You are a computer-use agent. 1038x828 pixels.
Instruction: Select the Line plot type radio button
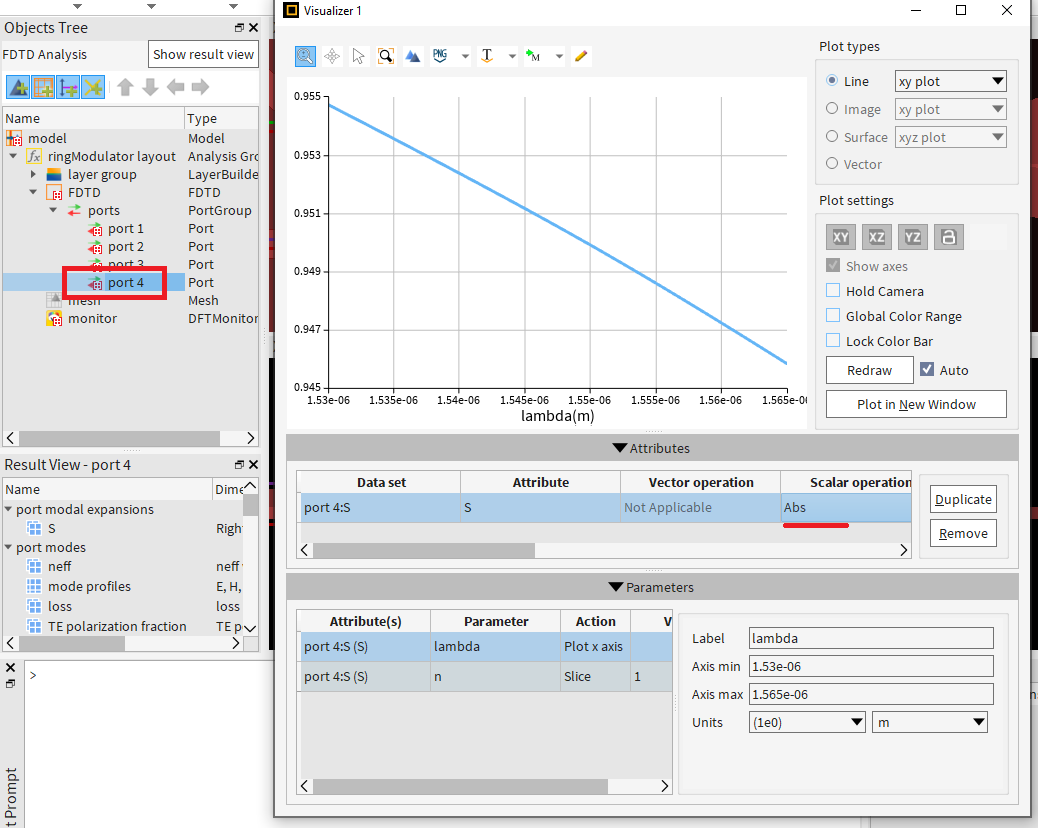(832, 80)
